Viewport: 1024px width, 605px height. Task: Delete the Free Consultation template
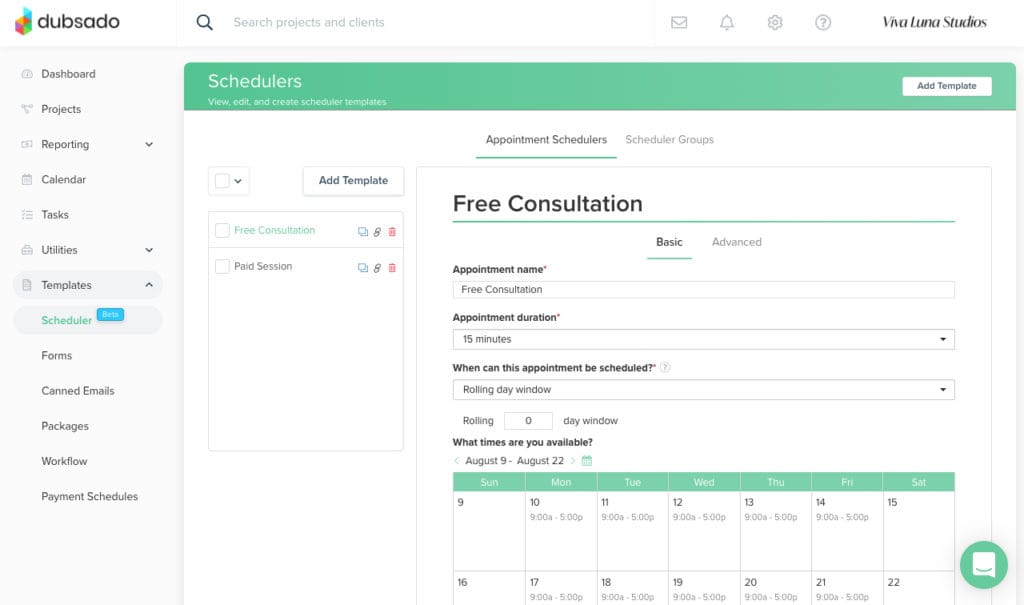pos(392,231)
